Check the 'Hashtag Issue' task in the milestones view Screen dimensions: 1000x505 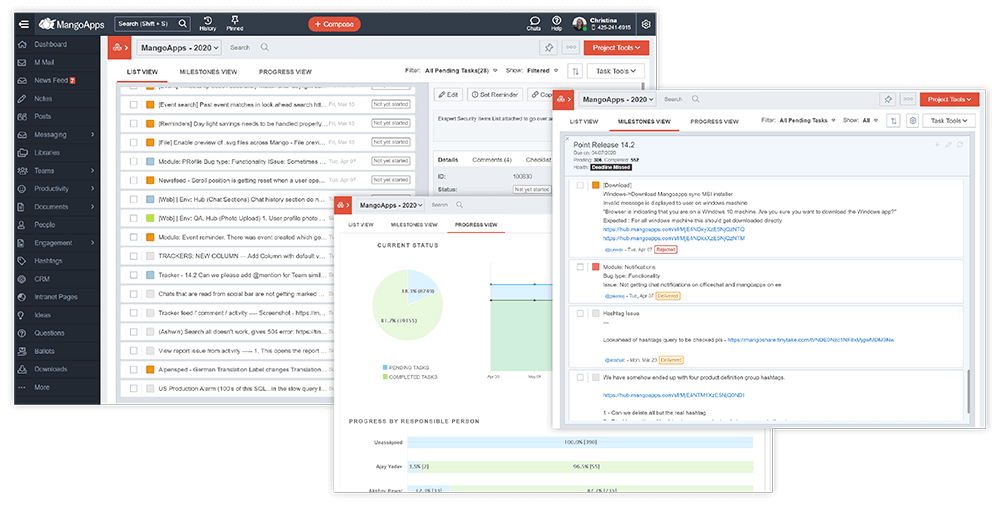pos(580,313)
